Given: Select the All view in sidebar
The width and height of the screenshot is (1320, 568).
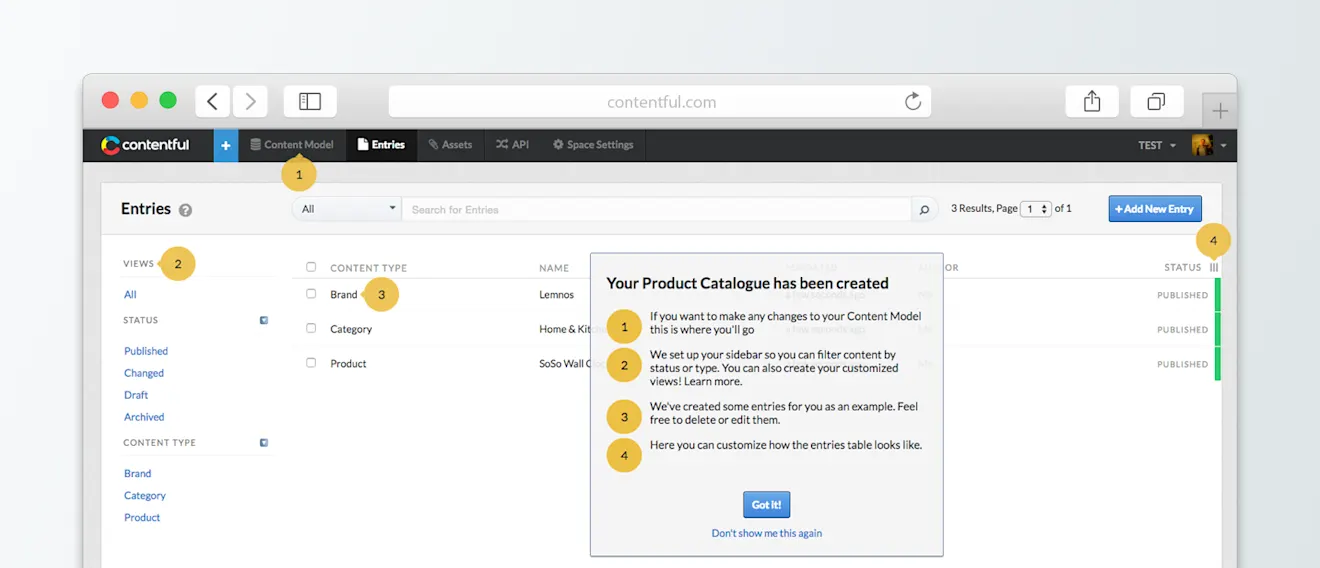Looking at the screenshot, I should (x=130, y=294).
